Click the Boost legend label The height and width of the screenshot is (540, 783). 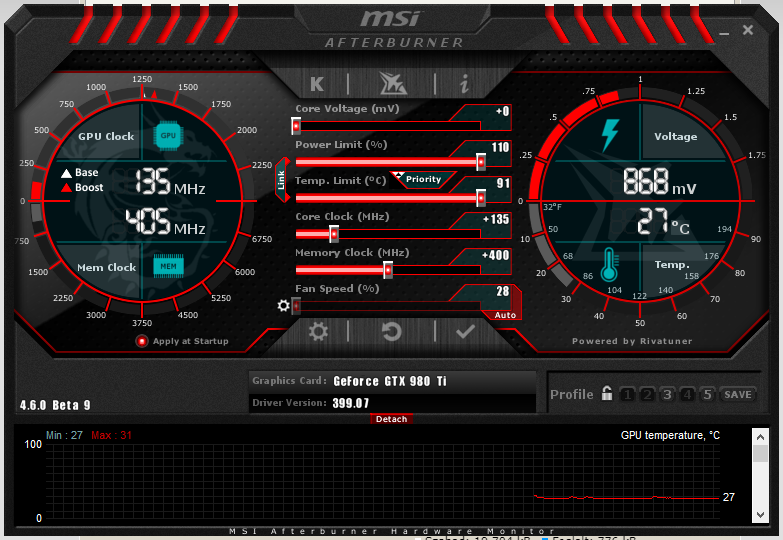pos(89,188)
